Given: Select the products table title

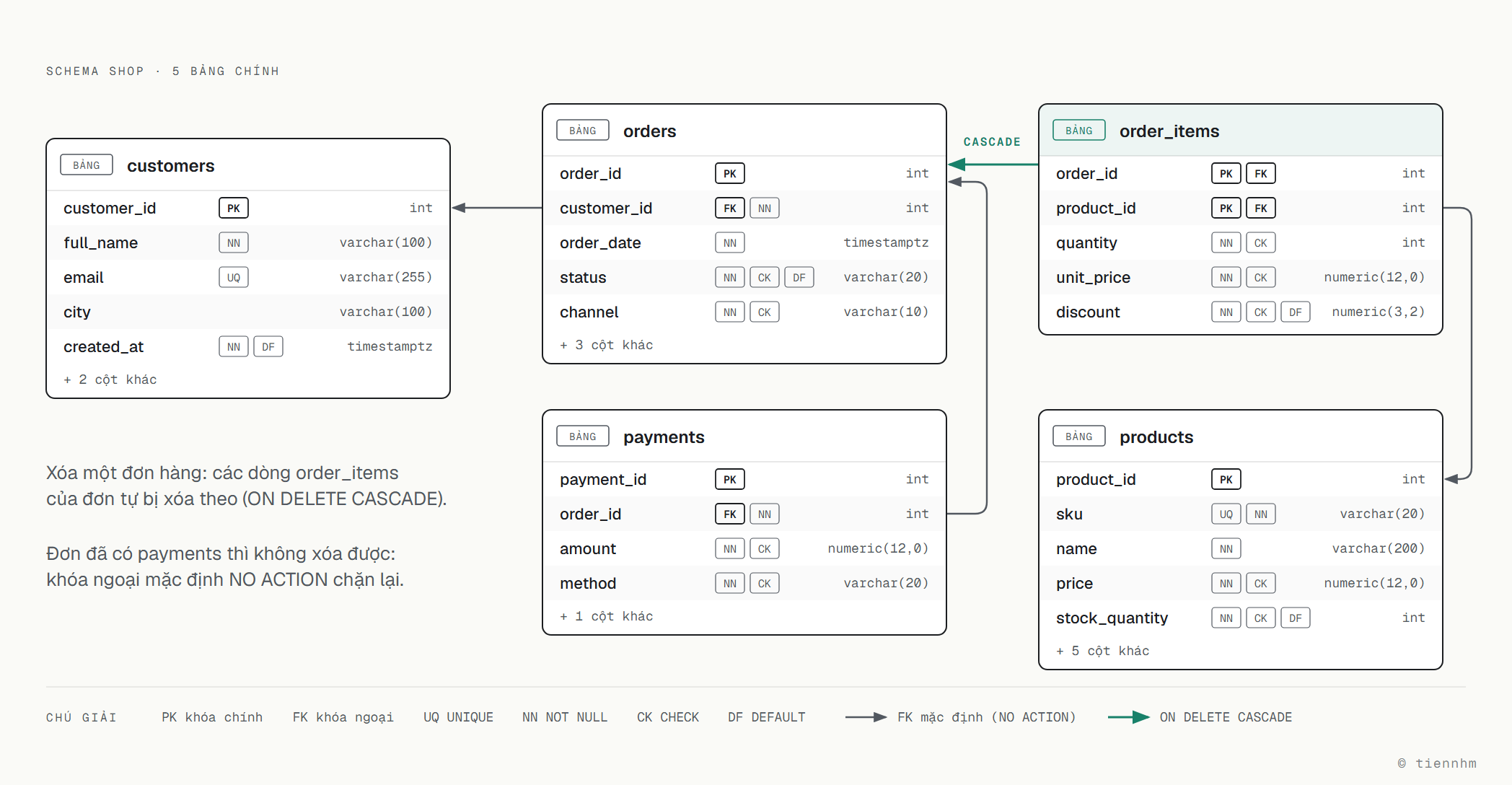Looking at the screenshot, I should (x=1156, y=437).
